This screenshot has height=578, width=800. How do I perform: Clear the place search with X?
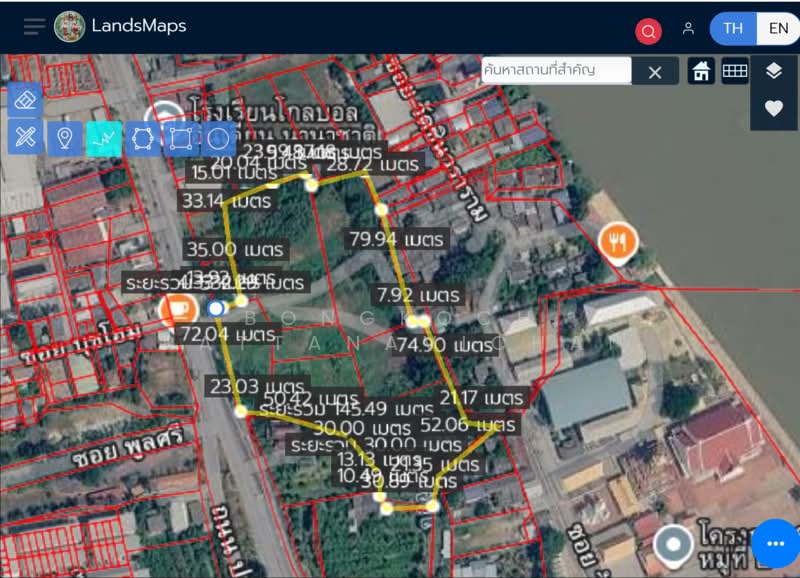click(655, 72)
